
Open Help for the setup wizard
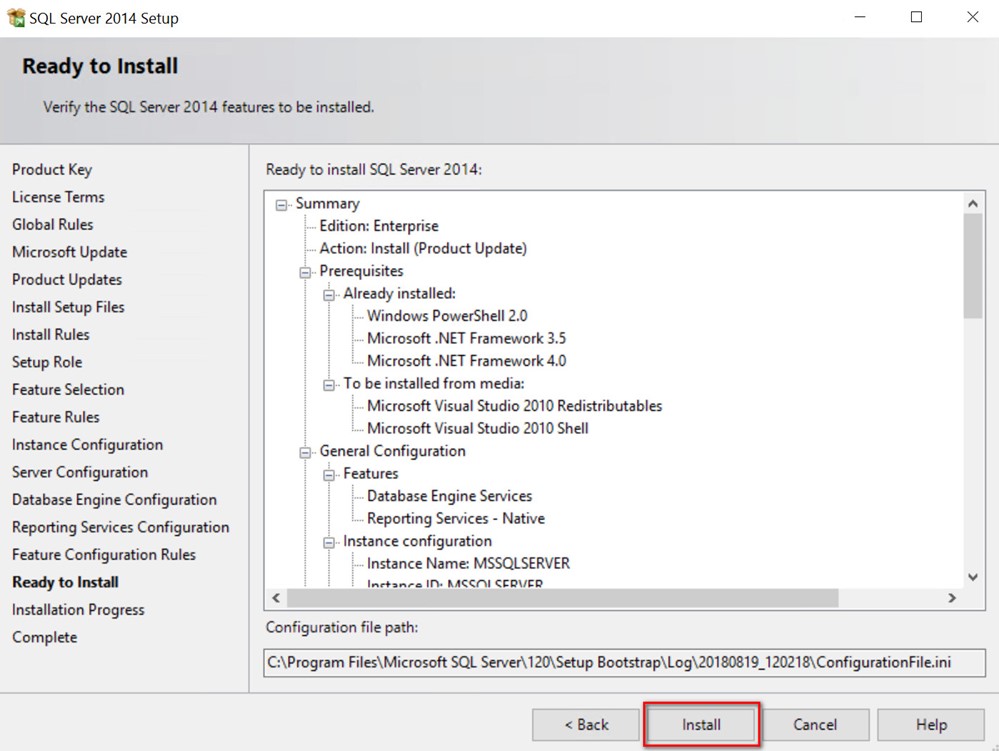point(931,725)
